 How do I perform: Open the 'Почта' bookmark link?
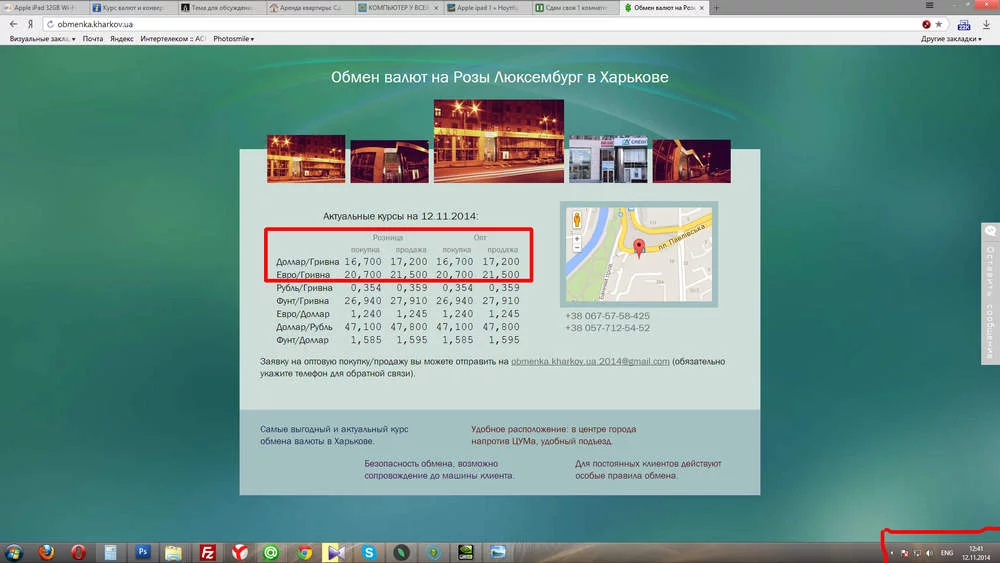[93, 39]
